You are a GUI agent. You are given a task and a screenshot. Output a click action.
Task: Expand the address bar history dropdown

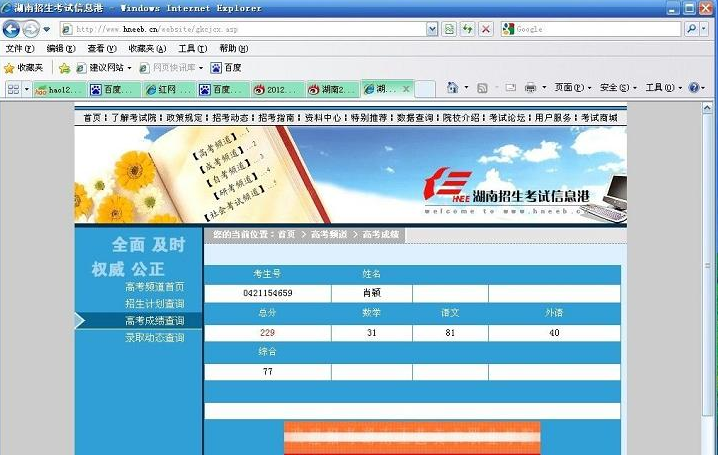point(432,29)
